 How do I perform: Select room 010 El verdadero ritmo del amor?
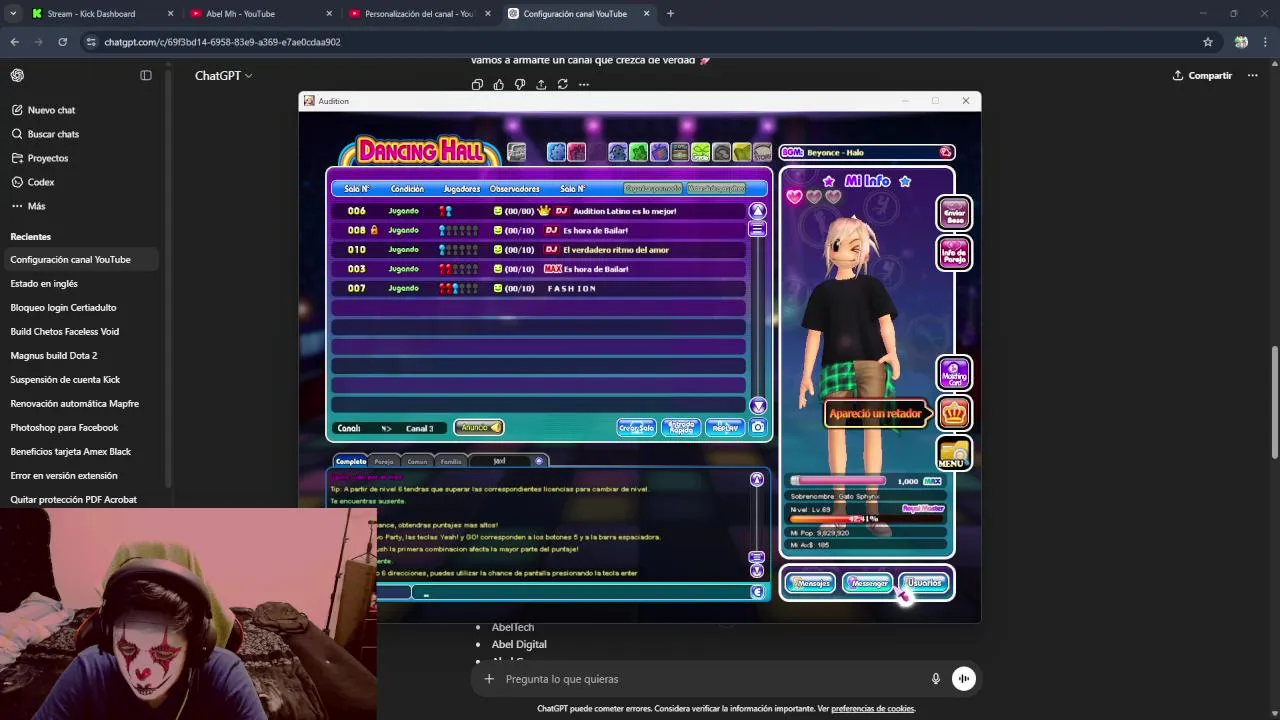point(538,250)
